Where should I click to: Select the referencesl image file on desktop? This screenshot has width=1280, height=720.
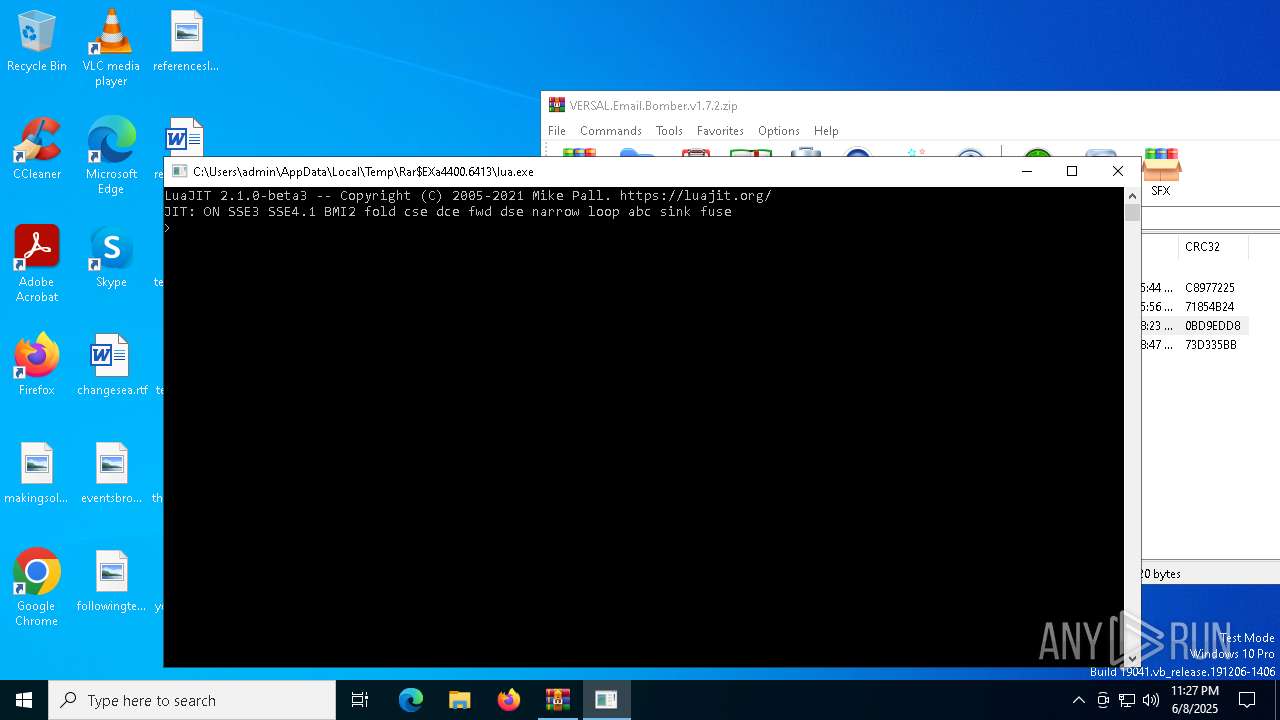[186, 42]
